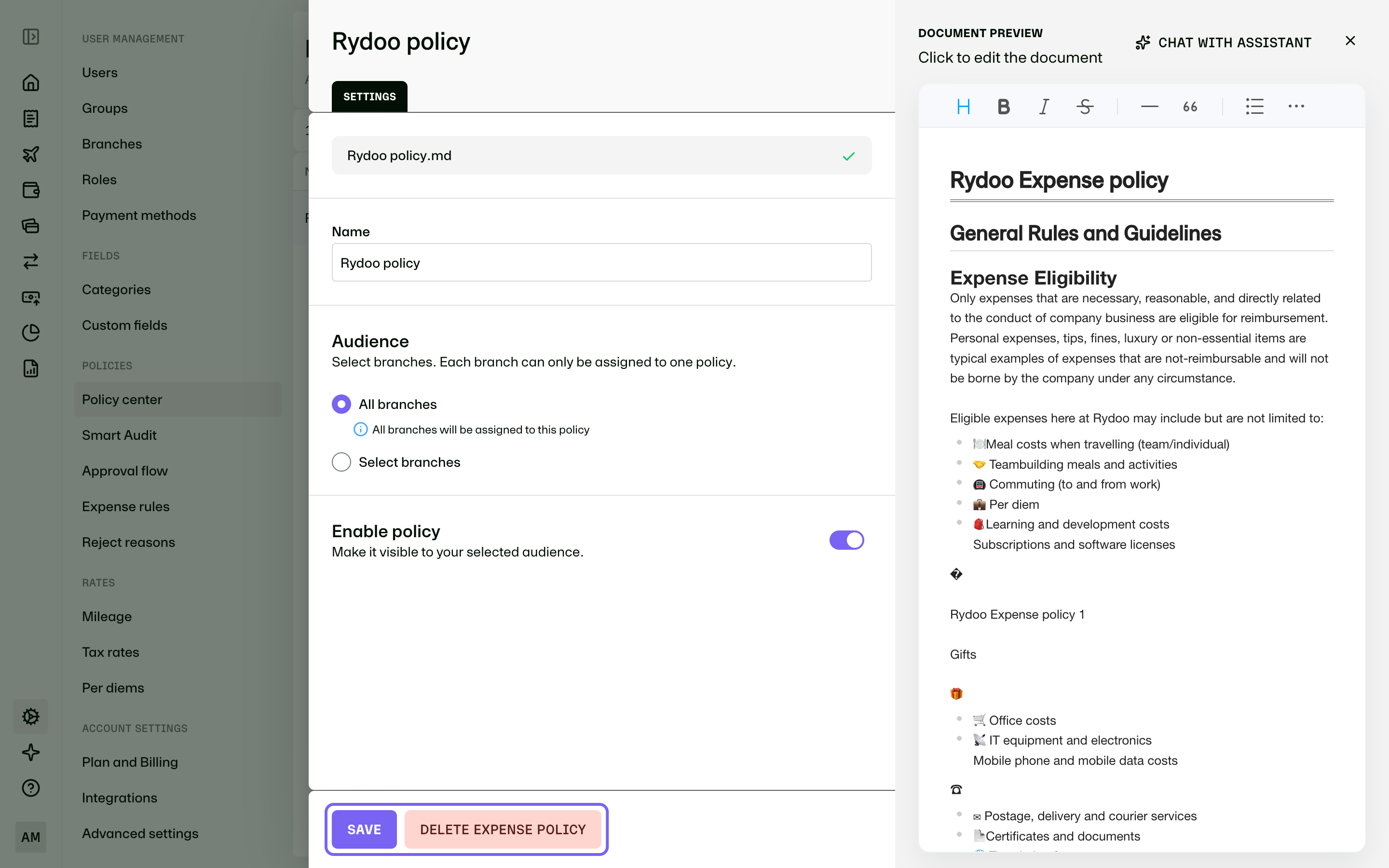The height and width of the screenshot is (868, 1389).
Task: Open the airplane travel icon in sidebar
Action: click(31, 154)
